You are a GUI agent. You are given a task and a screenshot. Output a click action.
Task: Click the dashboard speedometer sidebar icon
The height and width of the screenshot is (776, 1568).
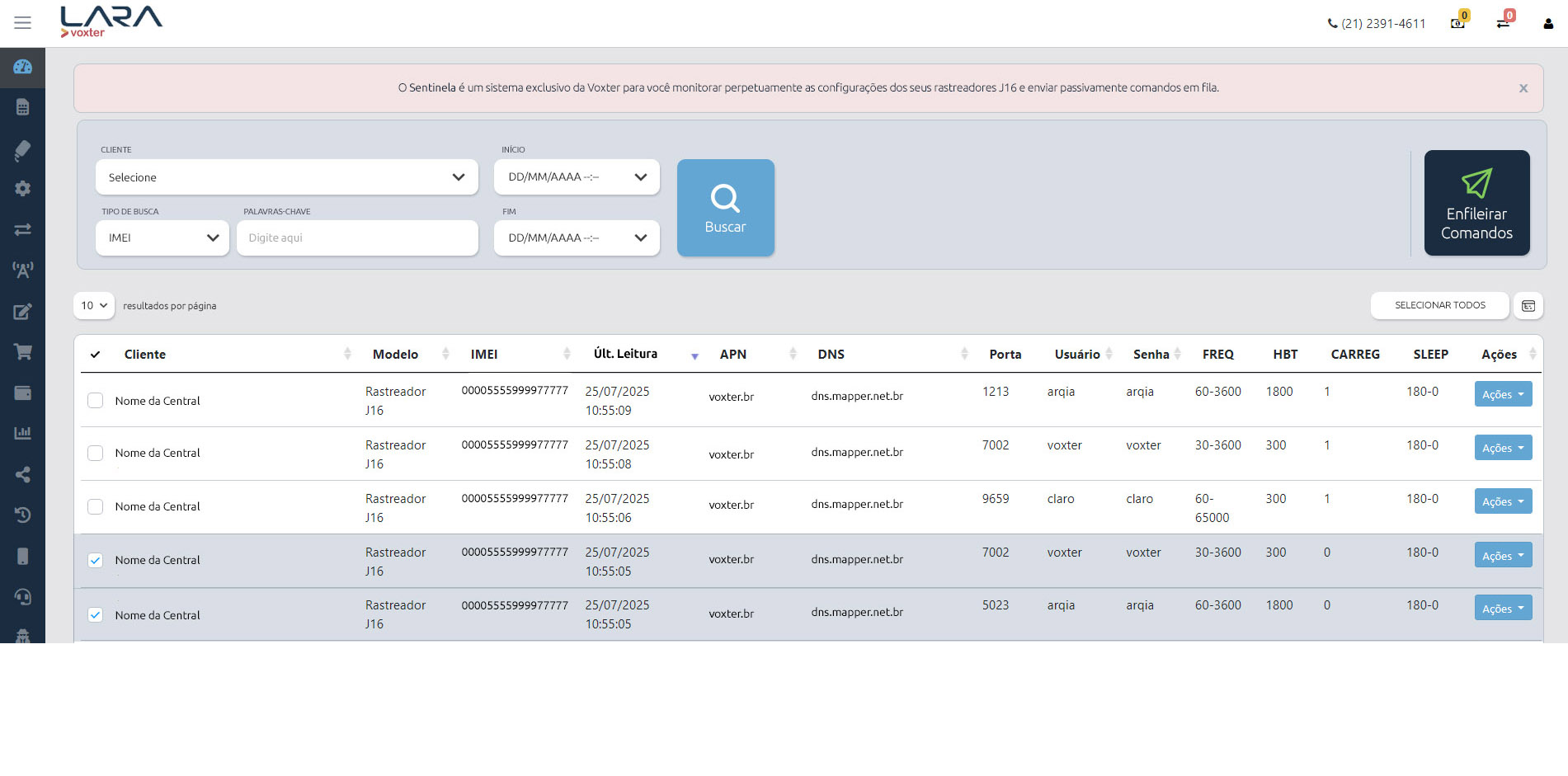point(22,67)
